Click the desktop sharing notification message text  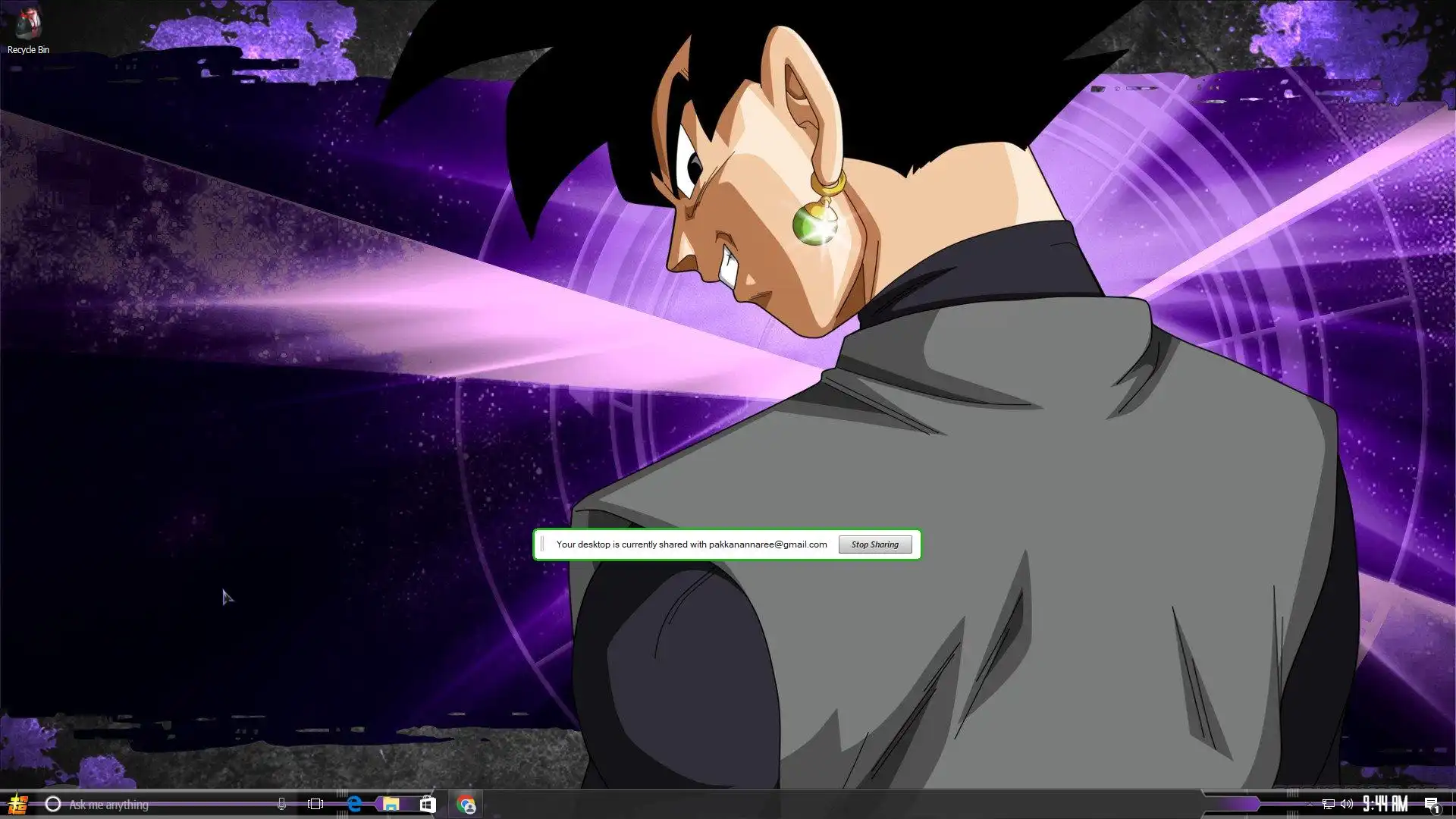[691, 544]
